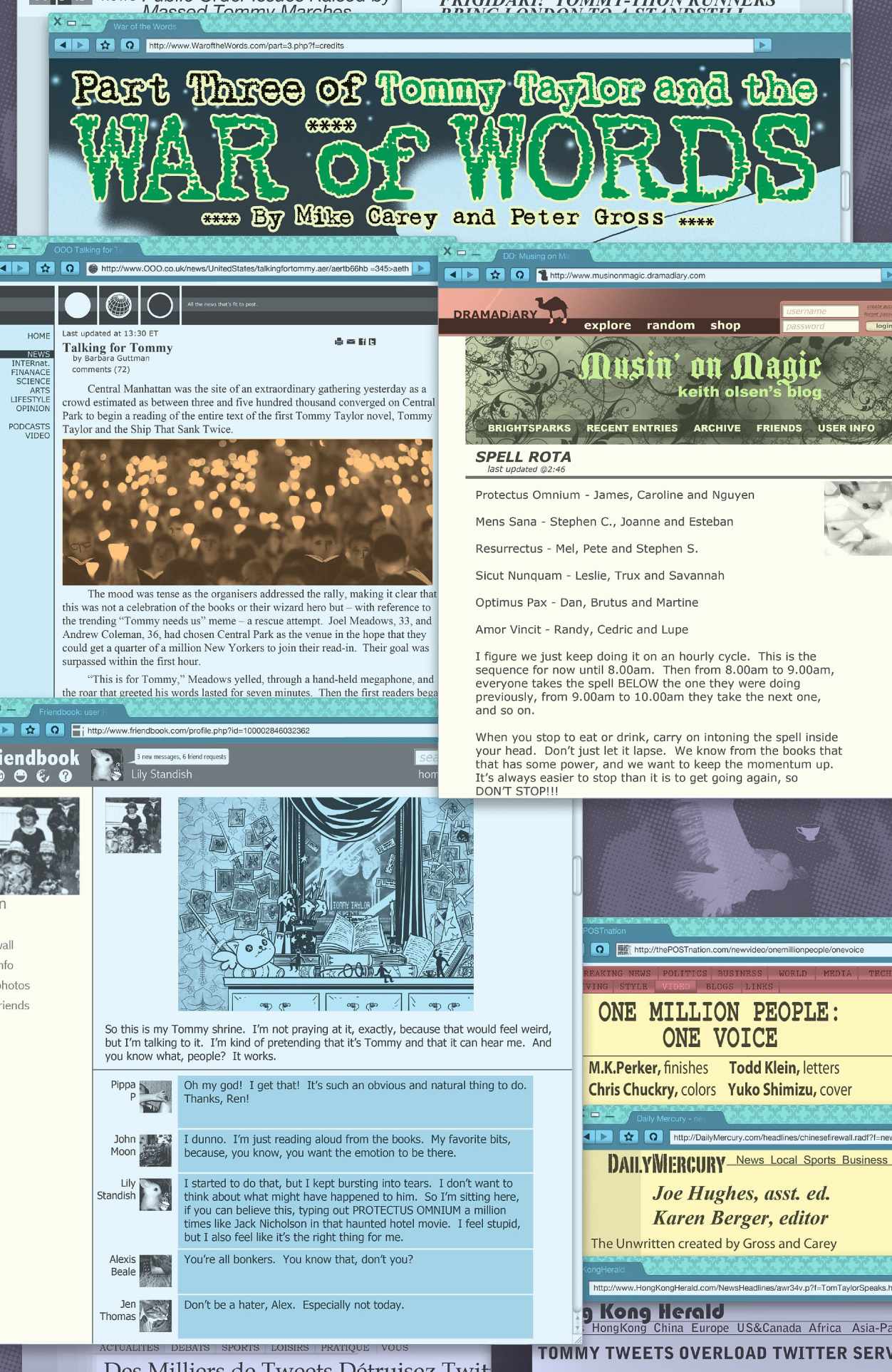This screenshot has height=1372, width=892.
Task: Print the Talking for Tommy article
Action: (338, 342)
